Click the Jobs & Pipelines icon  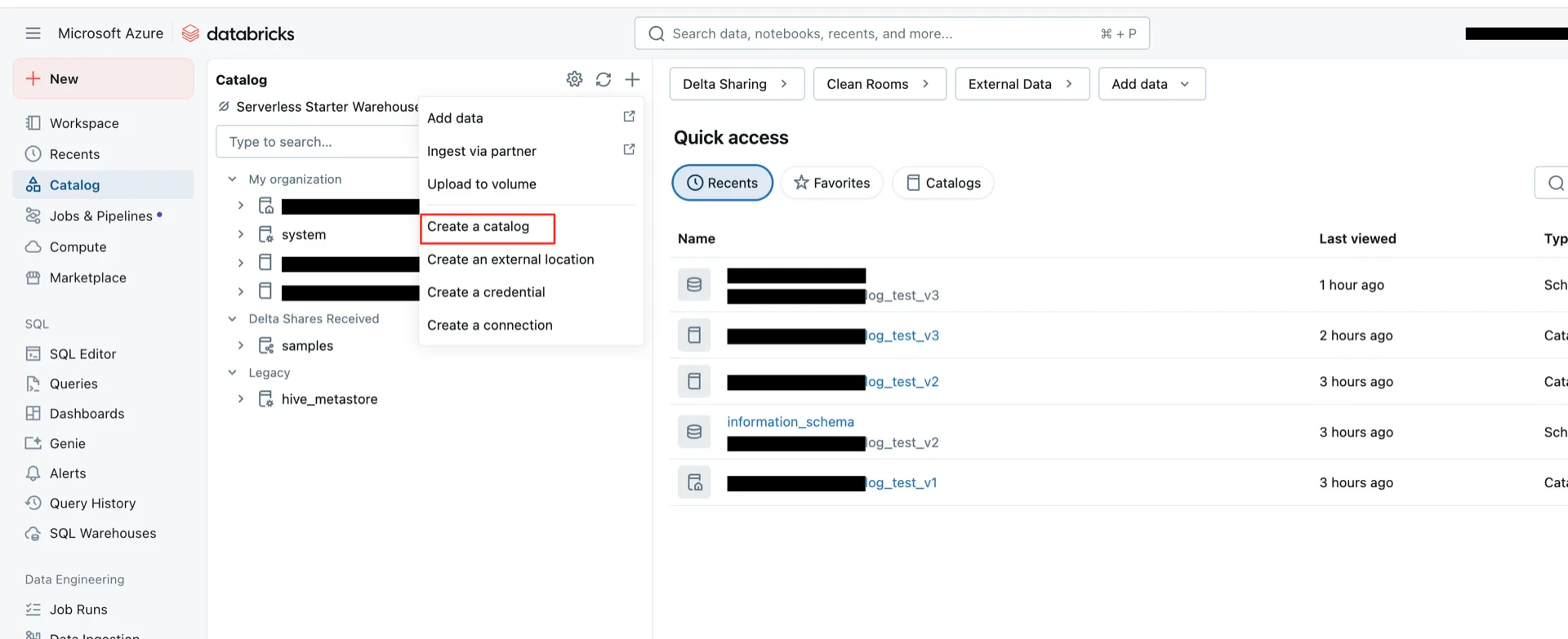[x=33, y=215]
